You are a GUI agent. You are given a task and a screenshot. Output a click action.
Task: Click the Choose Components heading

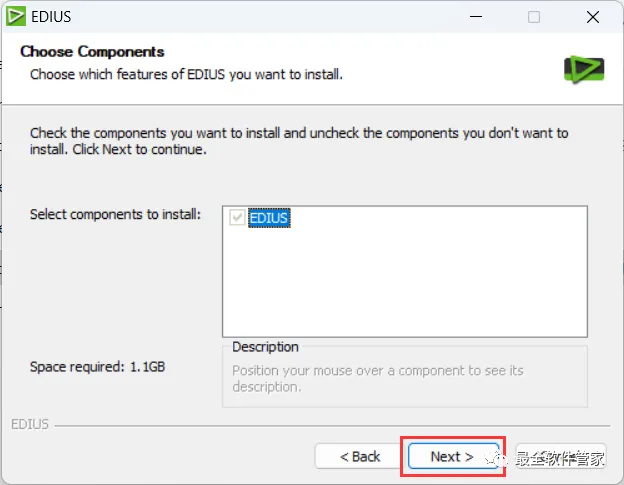click(92, 52)
